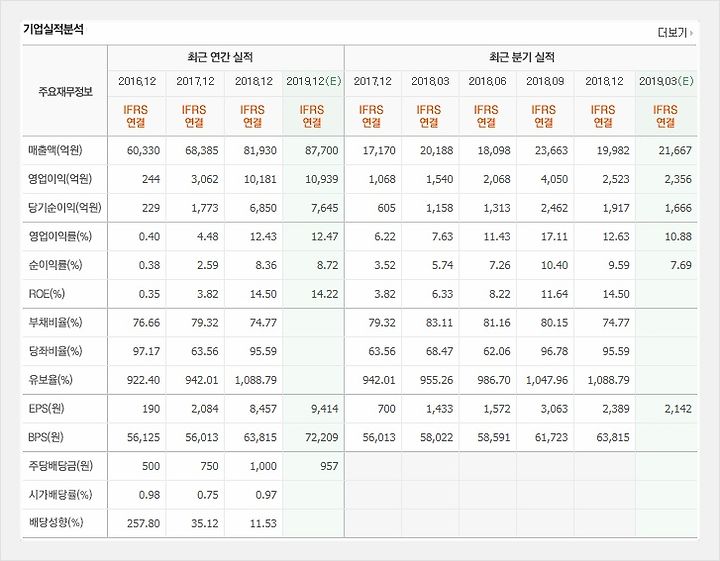720x561 pixels.
Task: Click payout ratio value 11.53
Action: pyautogui.click(x=263, y=523)
